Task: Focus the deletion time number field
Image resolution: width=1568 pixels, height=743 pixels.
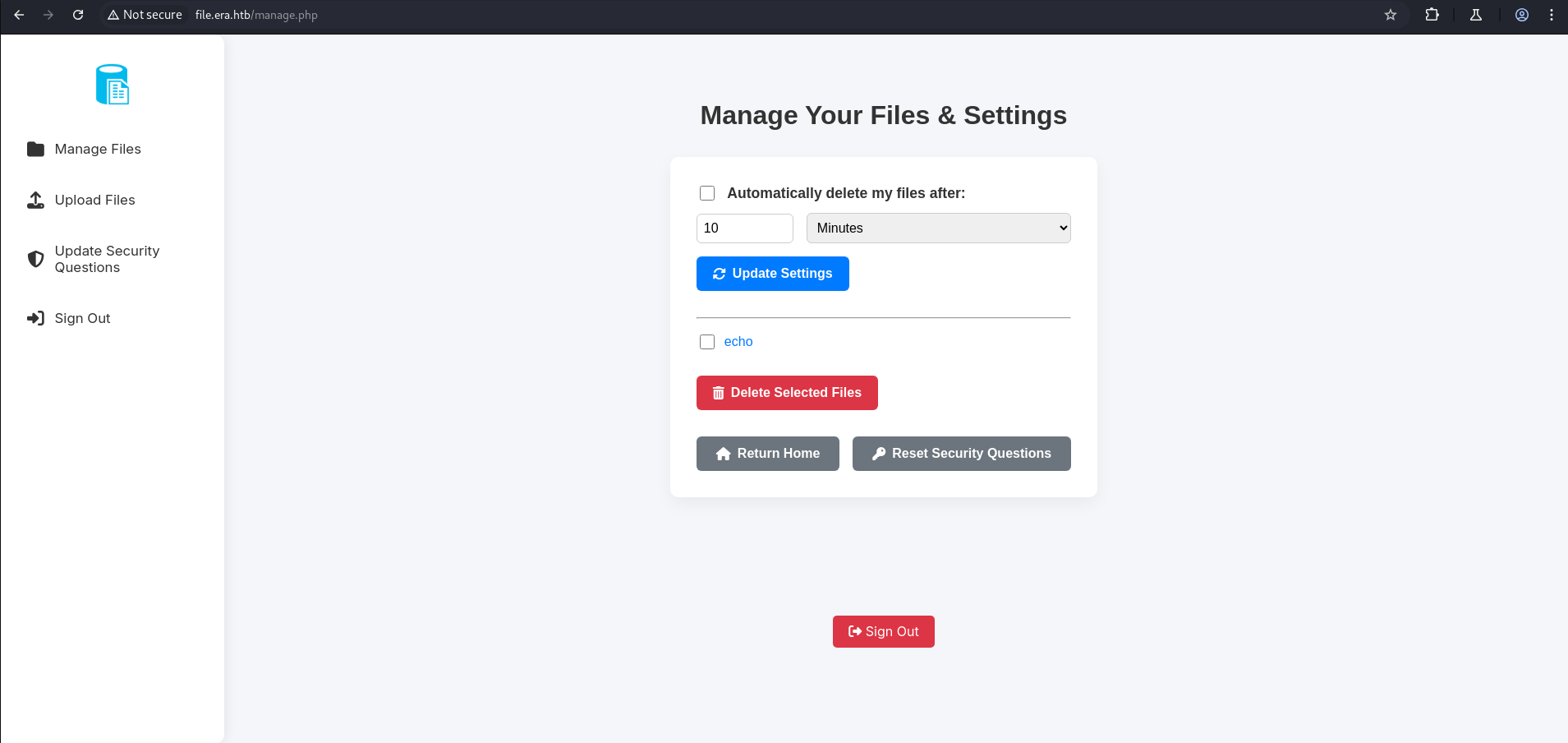Action: tap(744, 228)
